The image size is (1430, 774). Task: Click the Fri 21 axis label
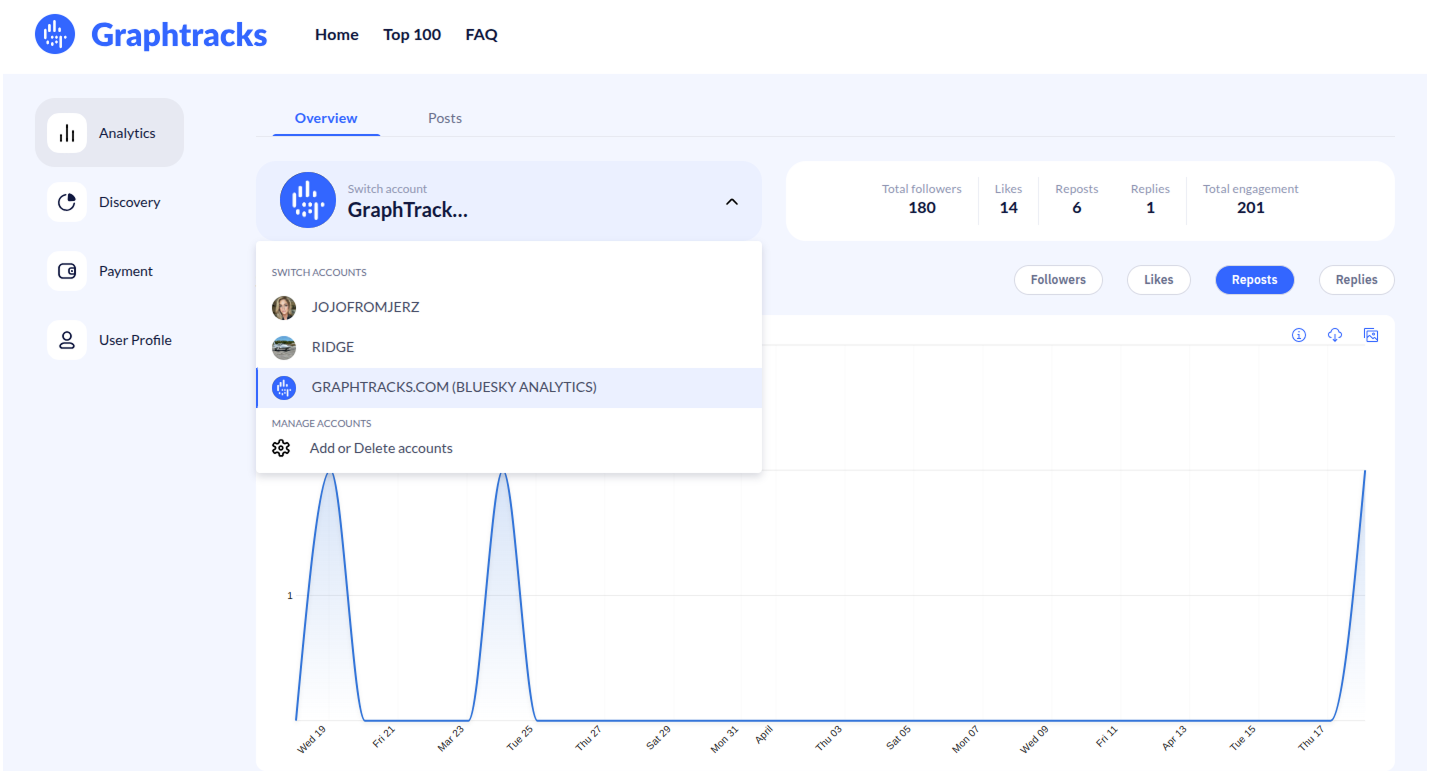384,737
